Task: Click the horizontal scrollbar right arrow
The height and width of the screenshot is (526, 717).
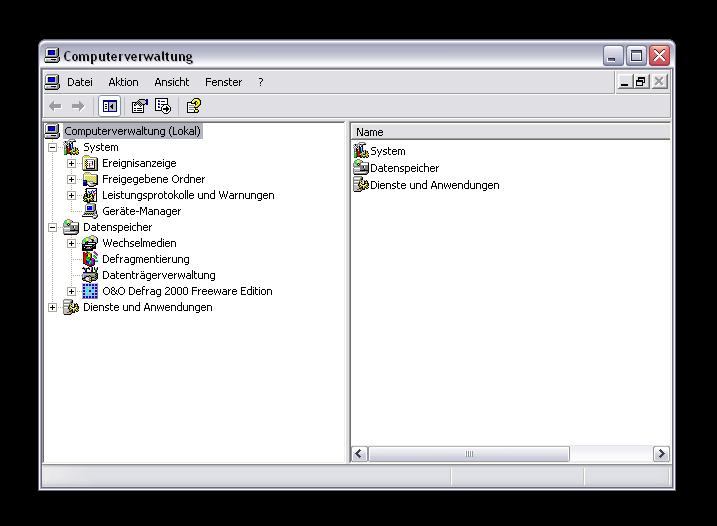Action: (661, 454)
